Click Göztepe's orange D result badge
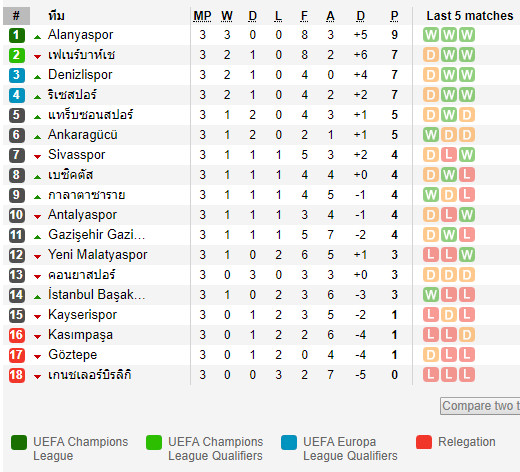 point(431,355)
